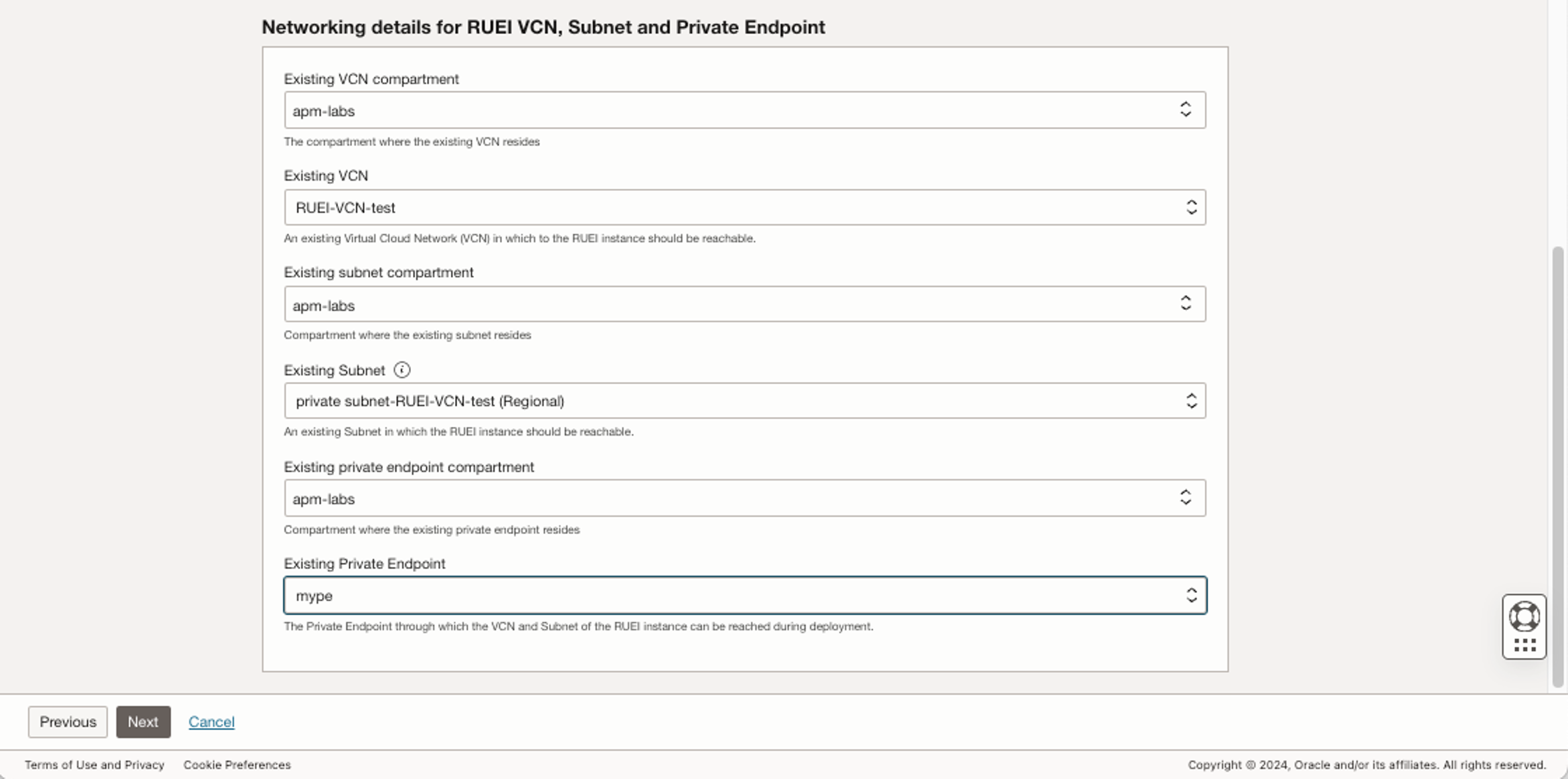Click the Existing VCN chevron arrows

(x=1191, y=207)
